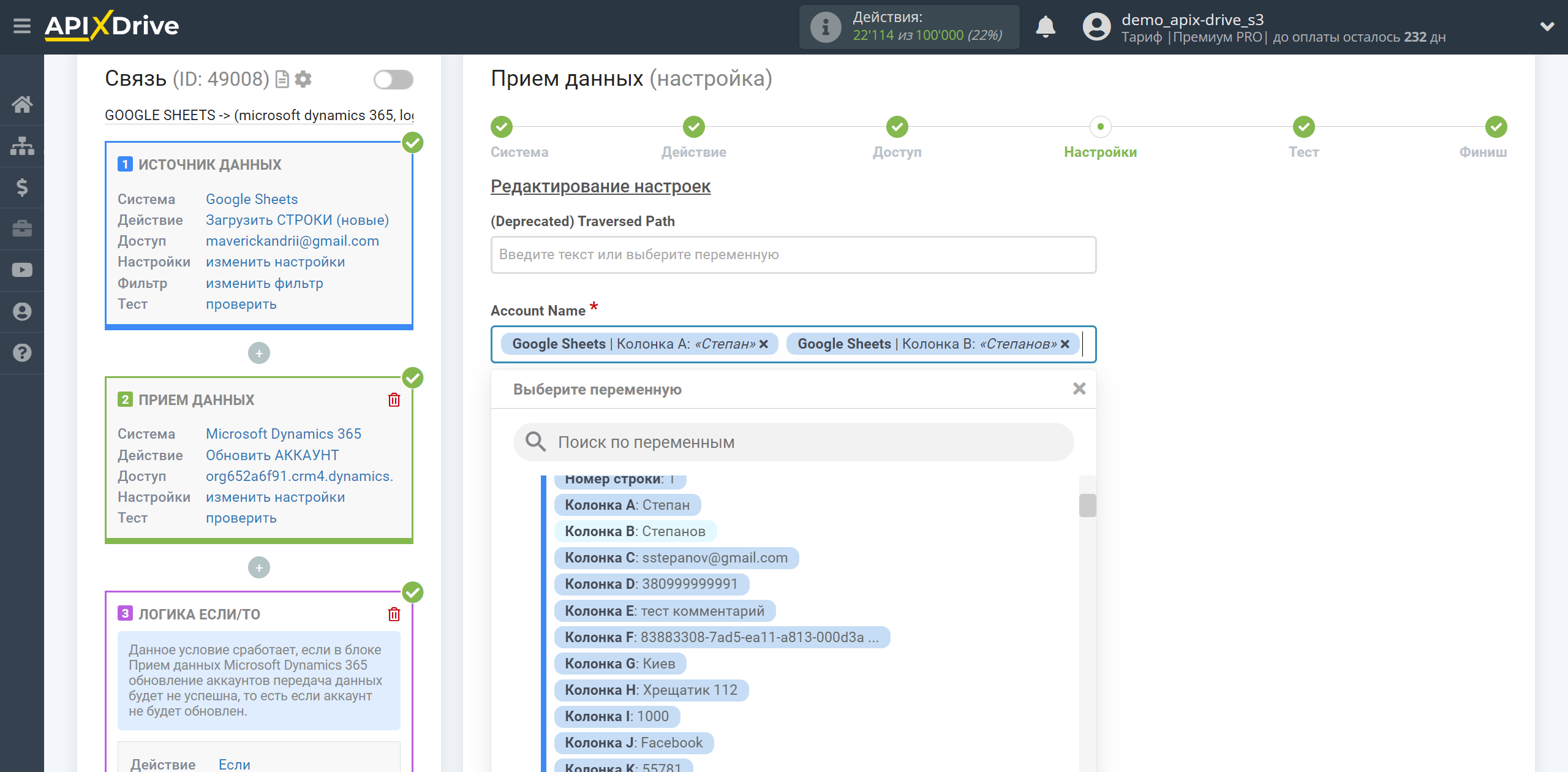Image resolution: width=1568 pixels, height=772 pixels.
Task: Click the connection notes document icon
Action: pos(282,79)
